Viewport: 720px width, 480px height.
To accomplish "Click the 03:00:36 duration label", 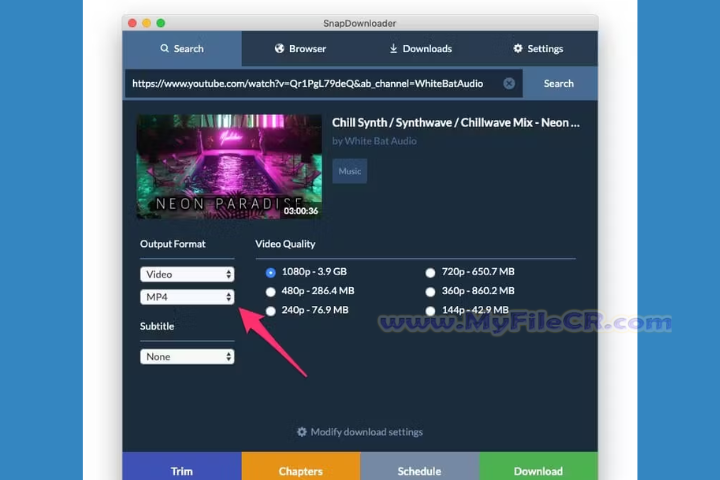I will (301, 211).
